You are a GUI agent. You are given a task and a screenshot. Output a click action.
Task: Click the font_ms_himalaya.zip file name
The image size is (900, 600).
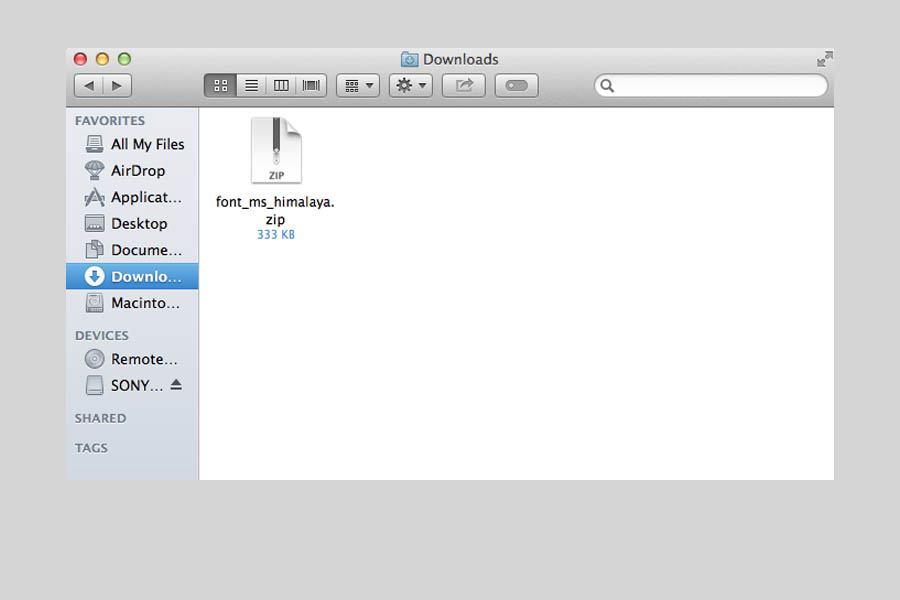click(x=276, y=210)
